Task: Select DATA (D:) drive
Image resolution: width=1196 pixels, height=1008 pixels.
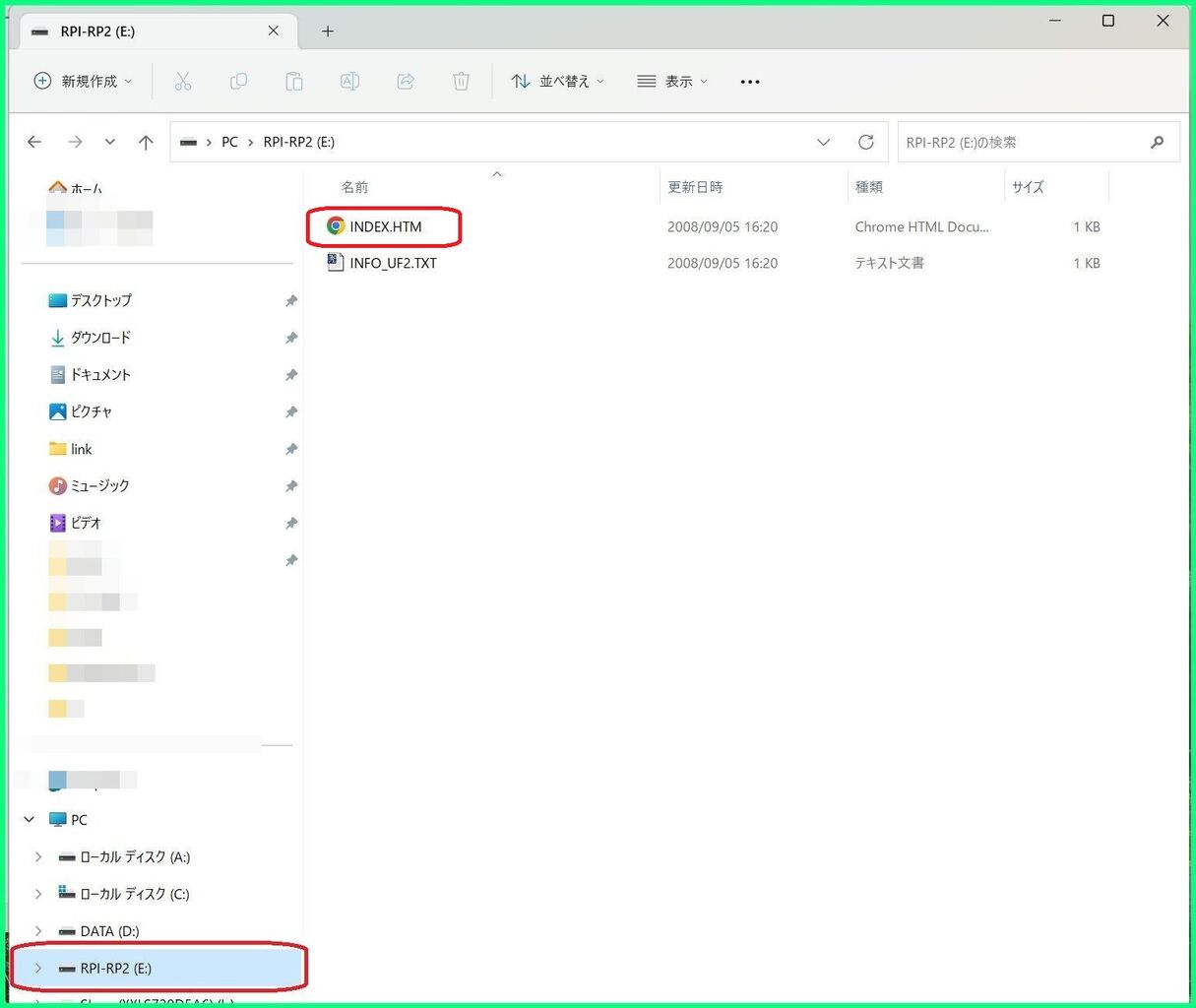Action: pos(98,930)
